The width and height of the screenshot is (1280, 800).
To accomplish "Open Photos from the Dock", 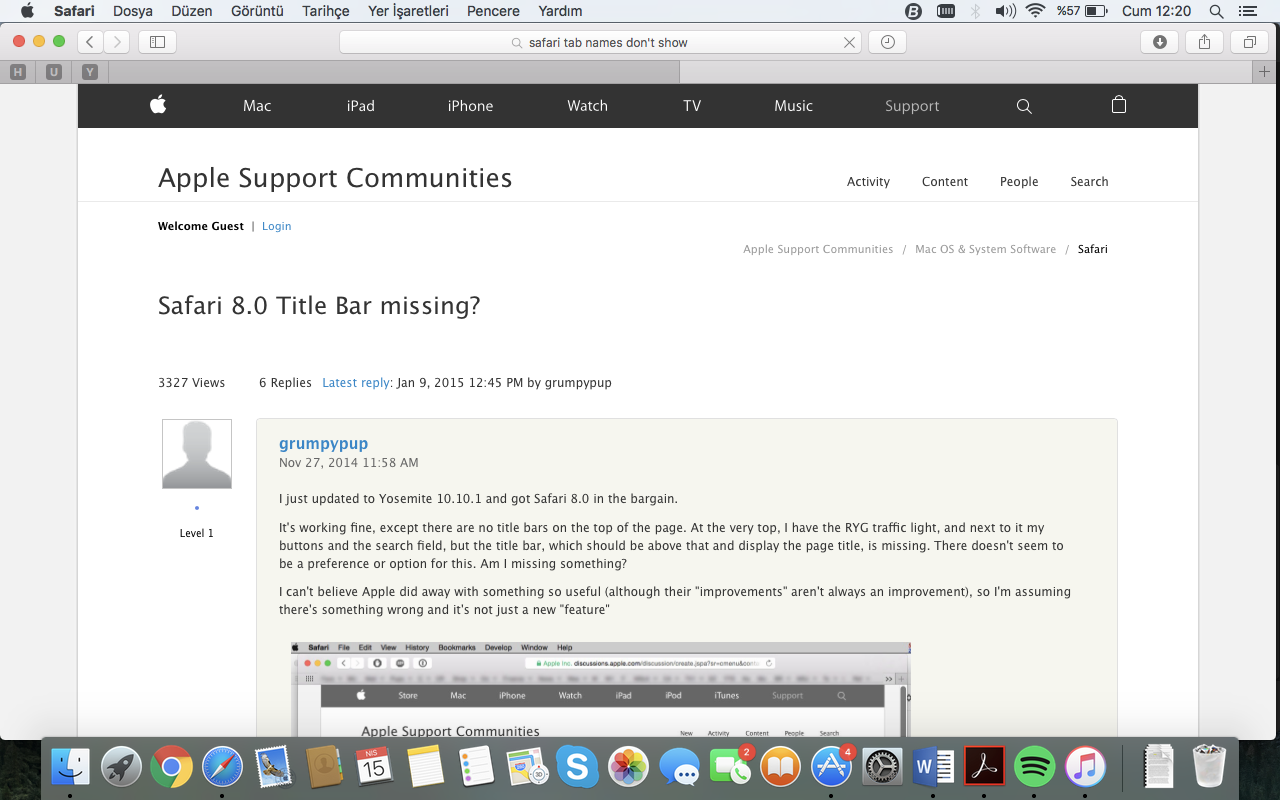I will coord(629,767).
